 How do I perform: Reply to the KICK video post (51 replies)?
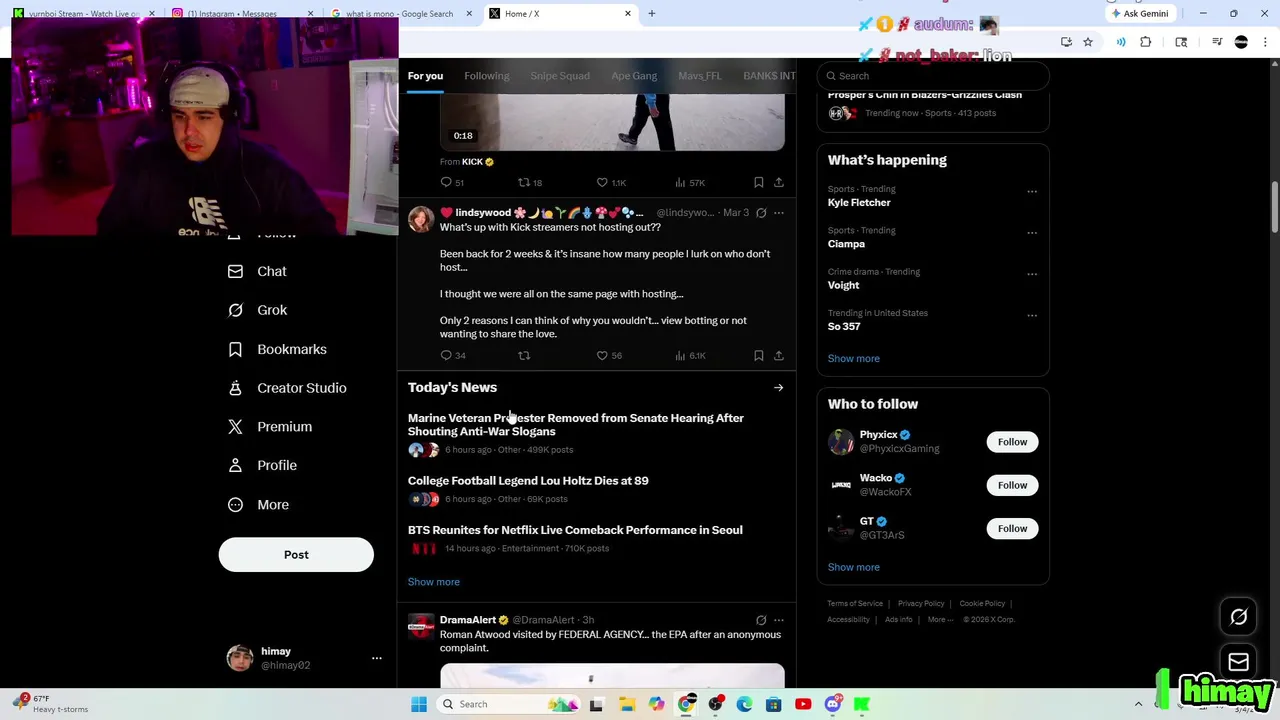coord(446,182)
